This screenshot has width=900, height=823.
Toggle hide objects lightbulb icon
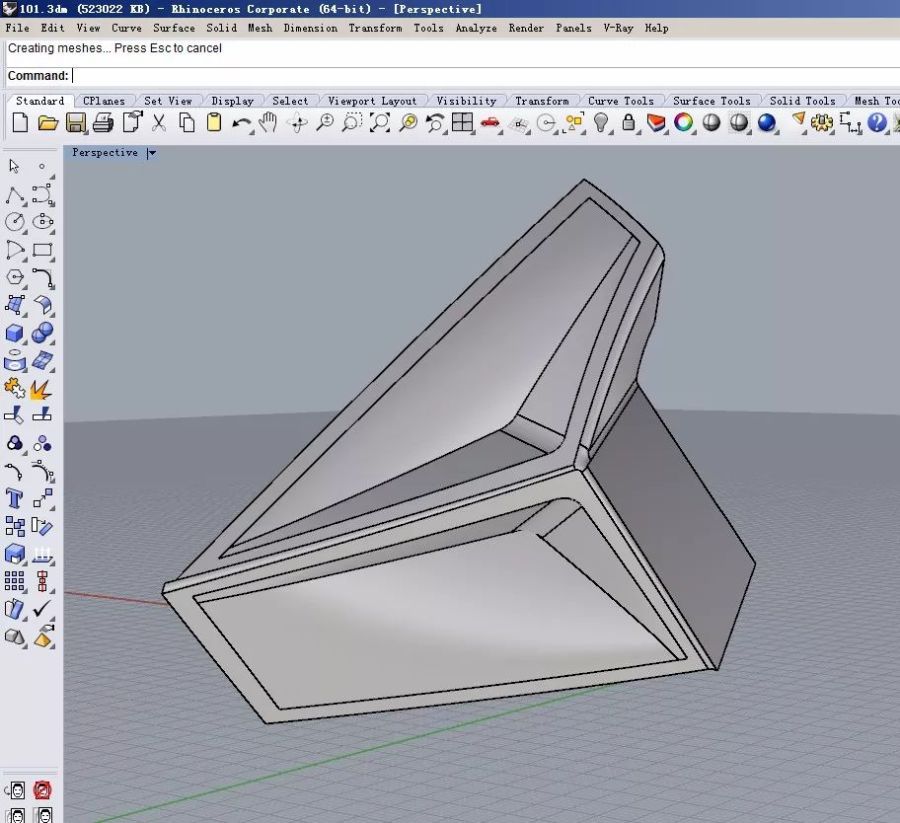[601, 123]
